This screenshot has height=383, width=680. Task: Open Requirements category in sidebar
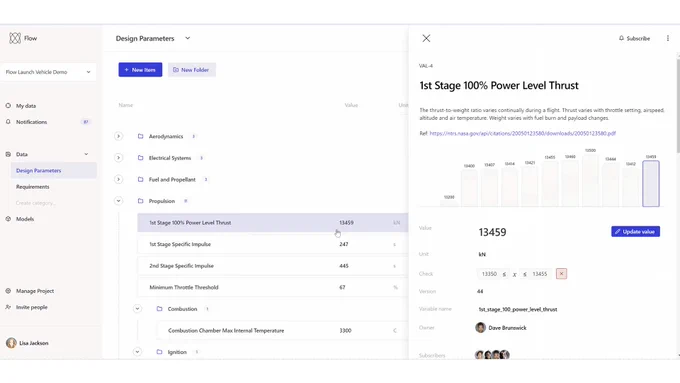click(x=33, y=187)
